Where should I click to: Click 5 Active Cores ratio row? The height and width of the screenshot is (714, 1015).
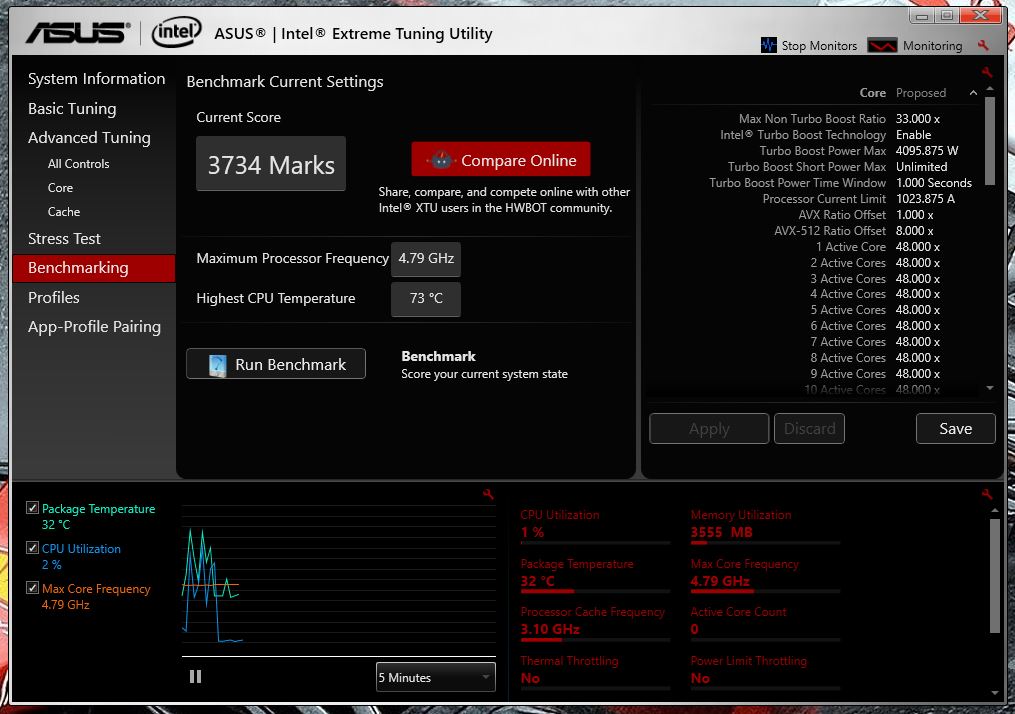click(x=875, y=310)
